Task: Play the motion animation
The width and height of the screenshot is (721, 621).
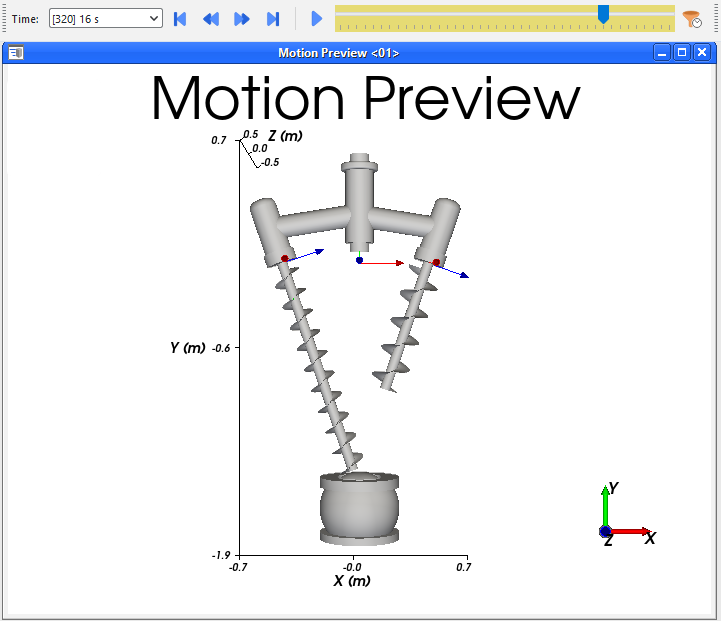Action: 316,19
